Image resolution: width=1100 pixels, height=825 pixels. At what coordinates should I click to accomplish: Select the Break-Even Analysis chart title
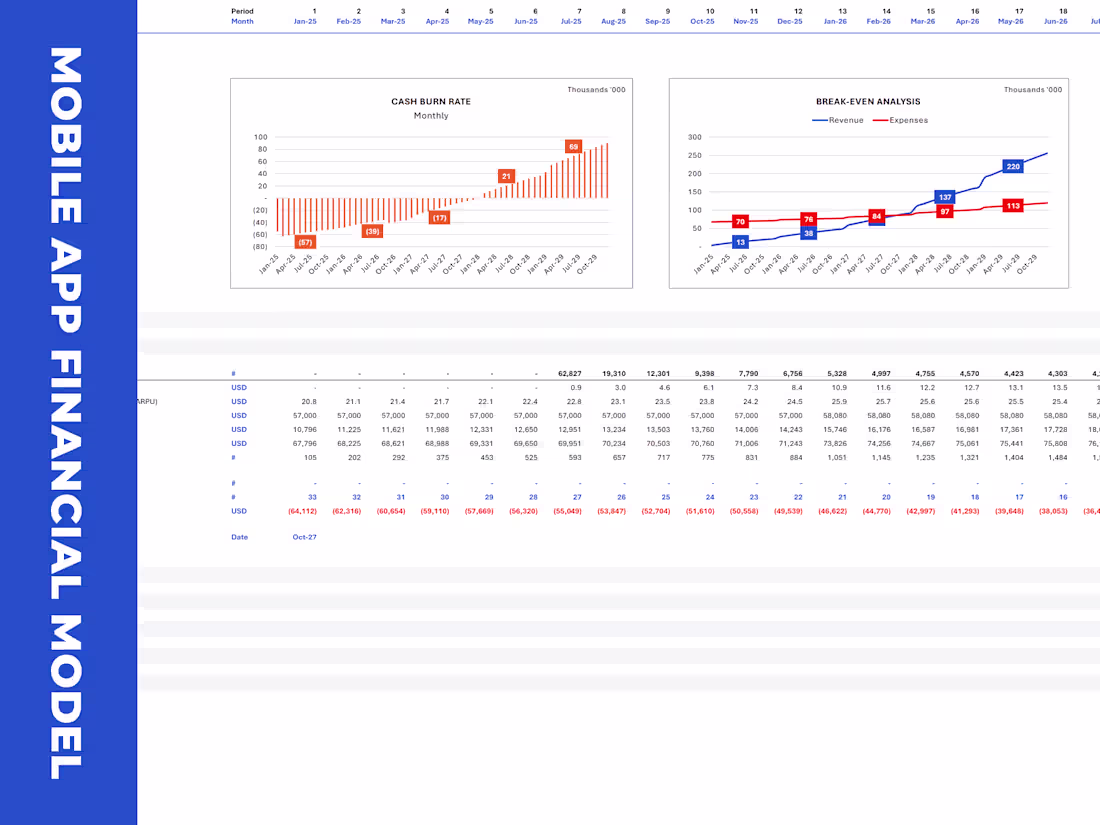[868, 101]
